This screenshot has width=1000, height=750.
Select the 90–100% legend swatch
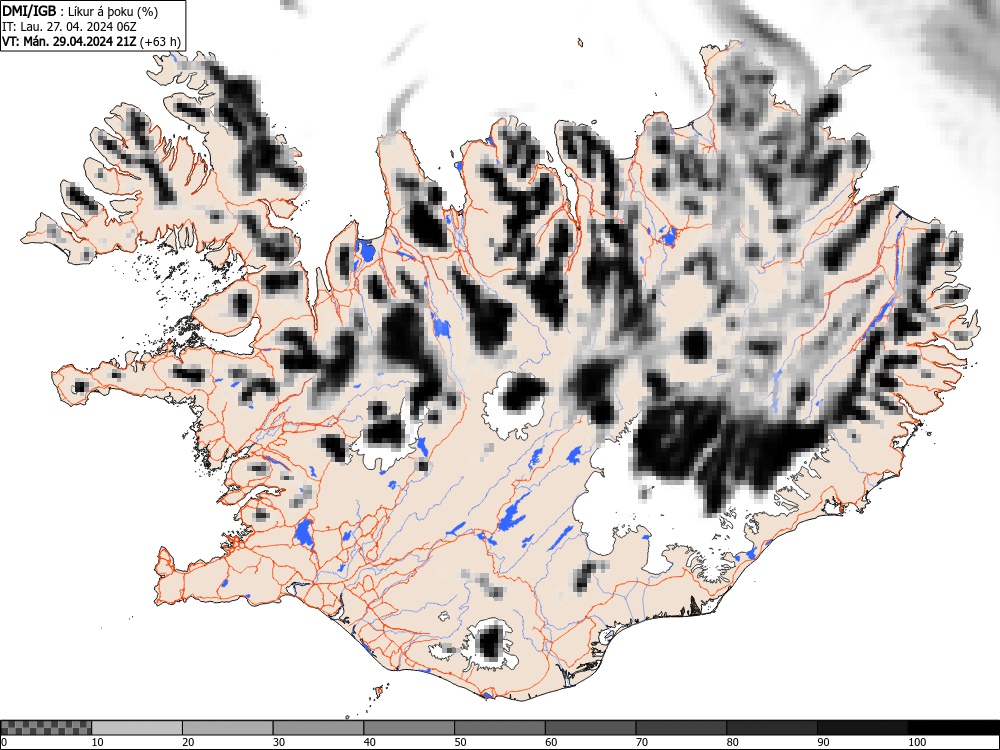point(862,728)
